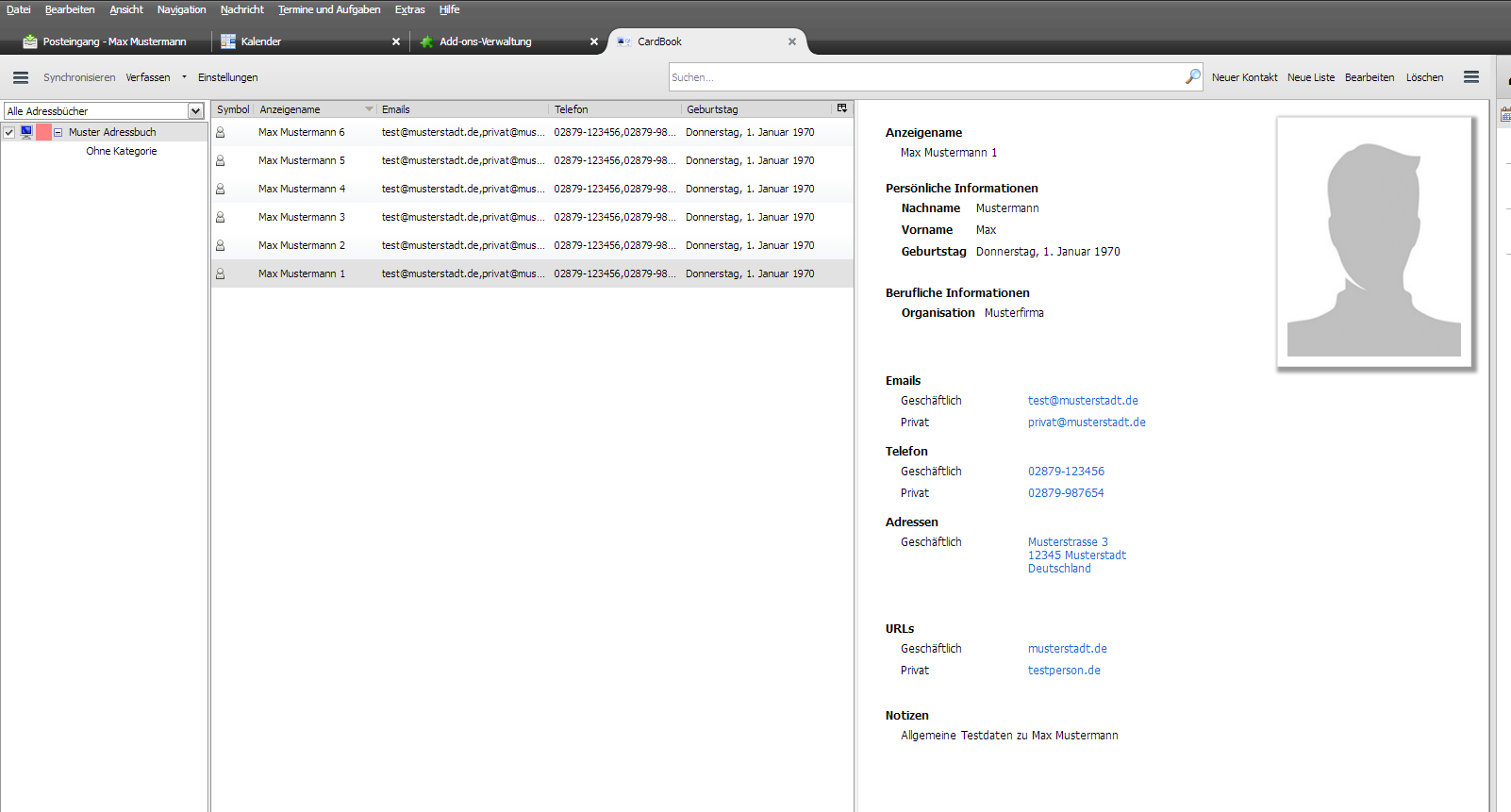Viewport: 1511px width, 812px height.
Task: Sort by the Telefon column header
Action: click(x=616, y=109)
